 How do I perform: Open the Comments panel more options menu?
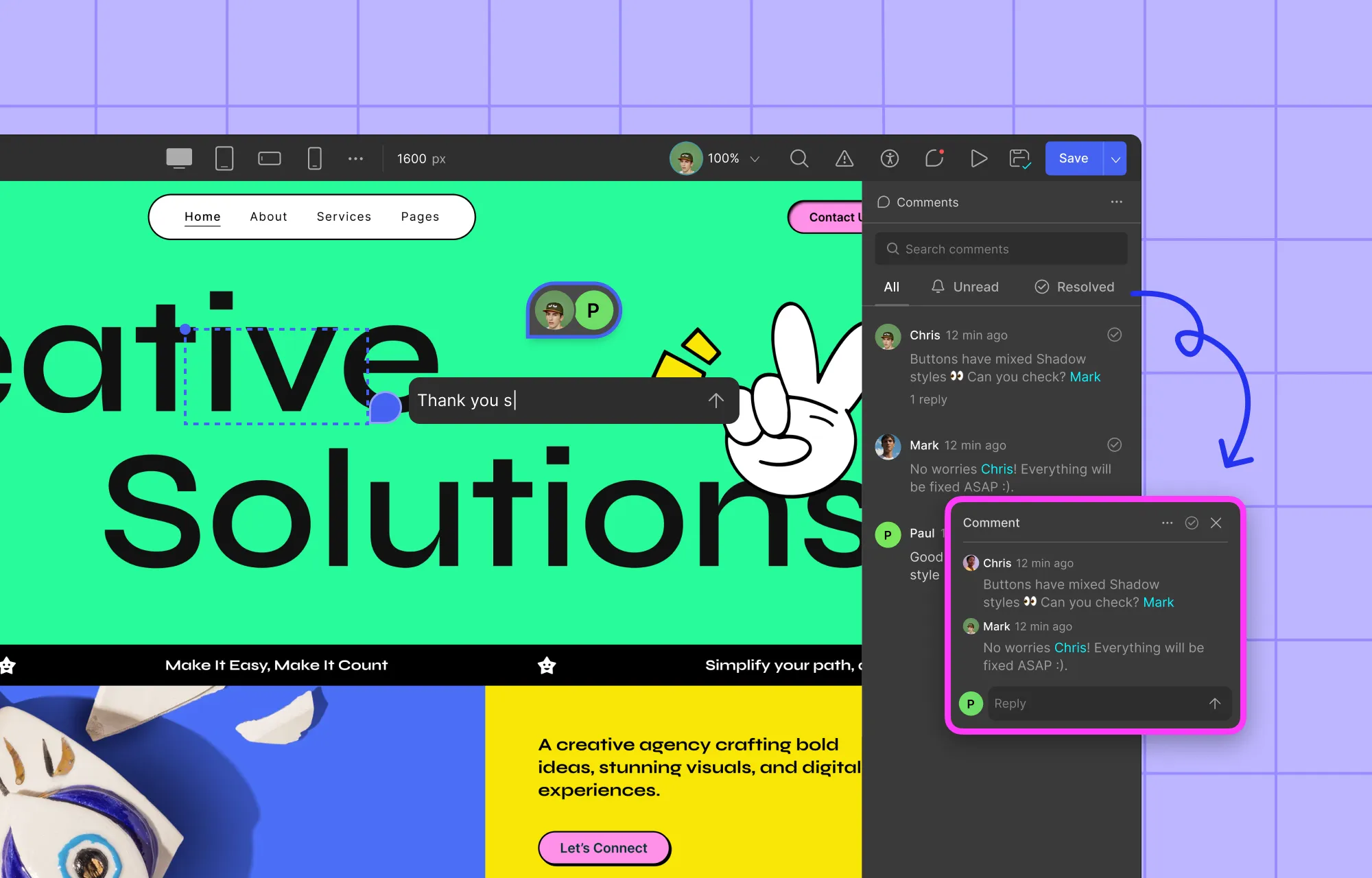[x=1117, y=202]
